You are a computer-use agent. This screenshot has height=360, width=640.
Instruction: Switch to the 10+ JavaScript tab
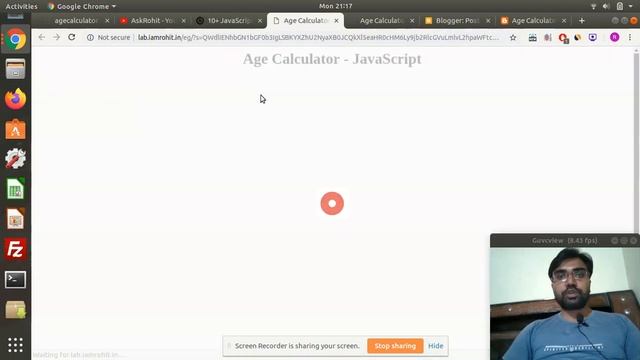tap(229, 20)
